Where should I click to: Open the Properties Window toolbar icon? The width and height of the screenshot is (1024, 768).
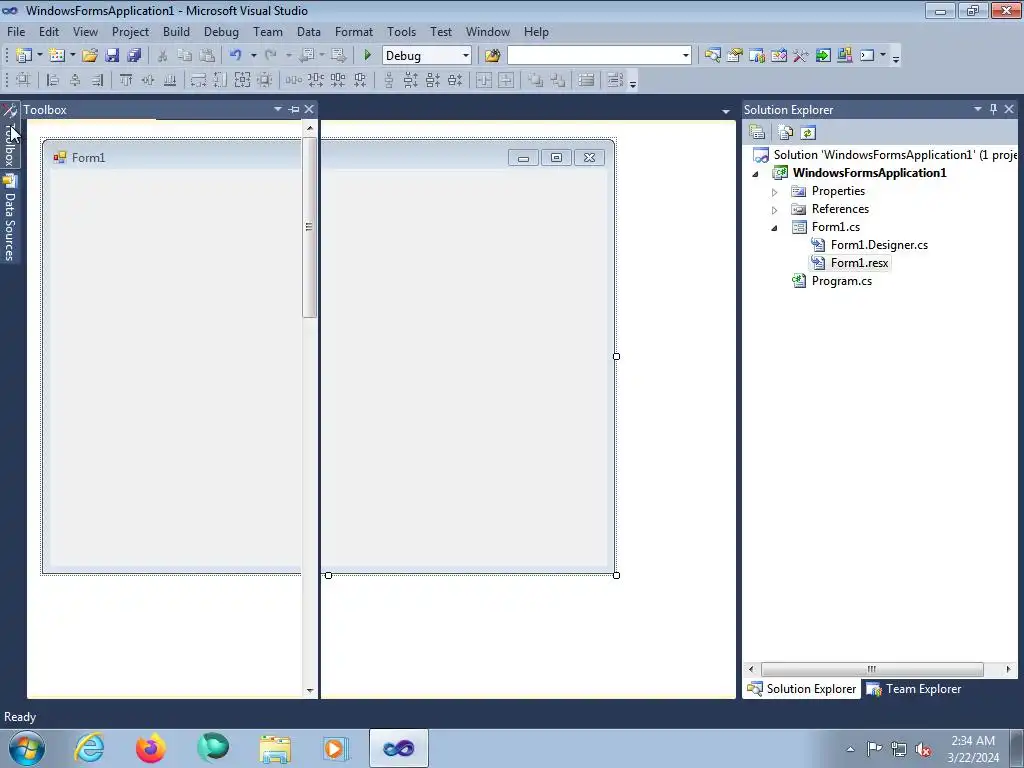point(735,56)
